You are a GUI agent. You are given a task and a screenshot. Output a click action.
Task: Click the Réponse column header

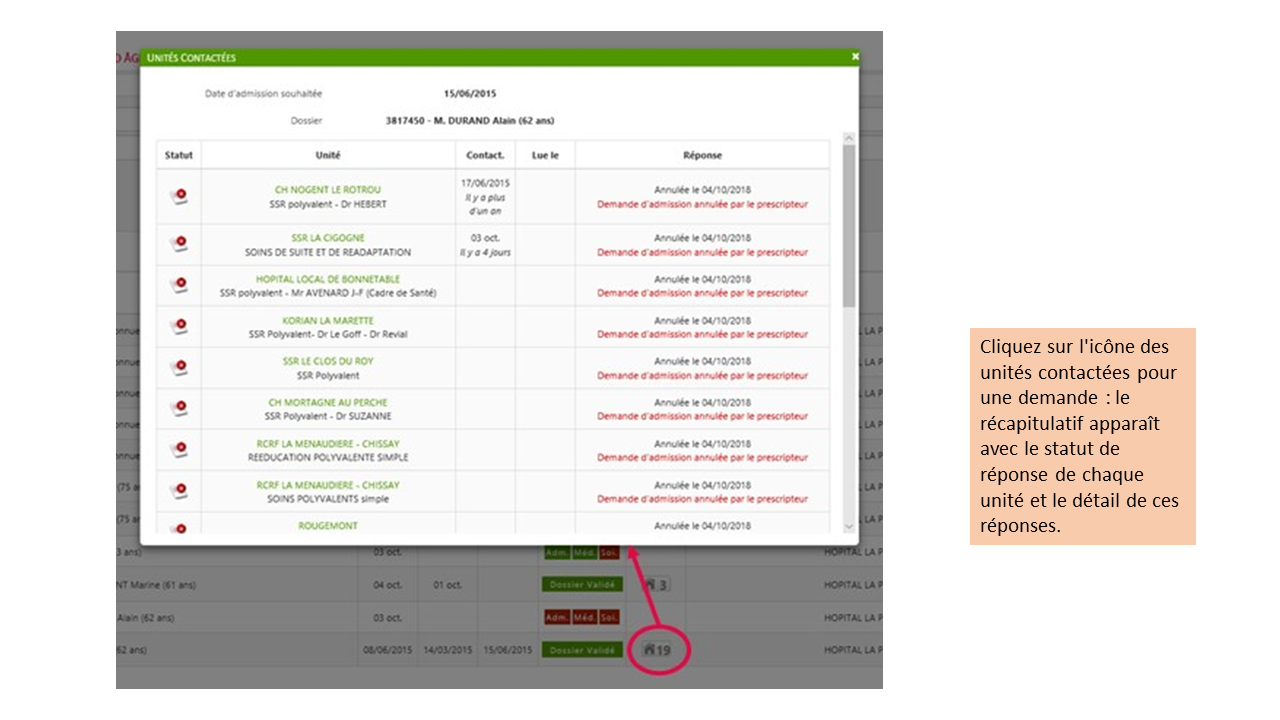[x=702, y=155]
